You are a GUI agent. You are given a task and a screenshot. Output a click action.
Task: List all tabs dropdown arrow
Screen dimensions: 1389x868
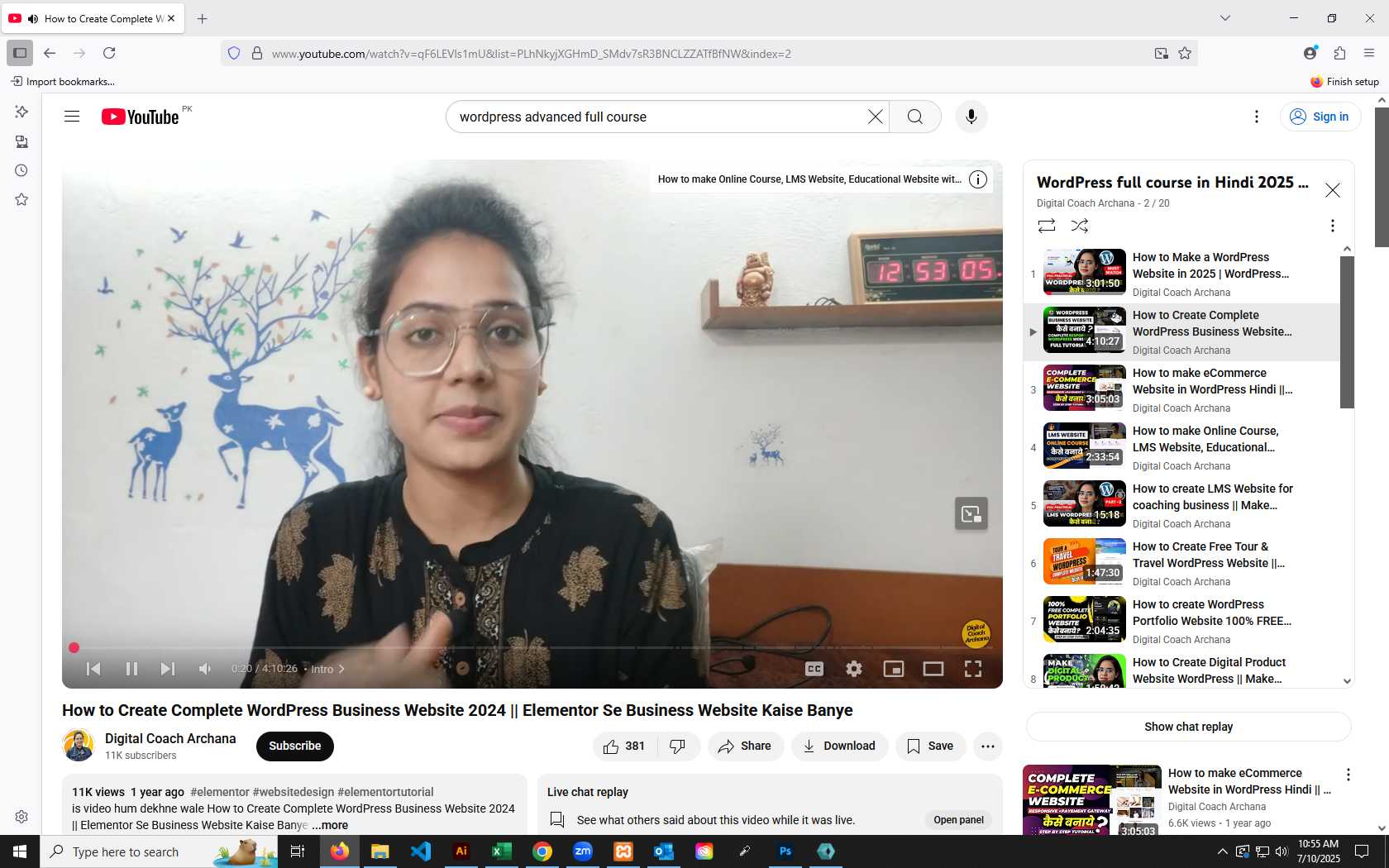tap(1225, 18)
